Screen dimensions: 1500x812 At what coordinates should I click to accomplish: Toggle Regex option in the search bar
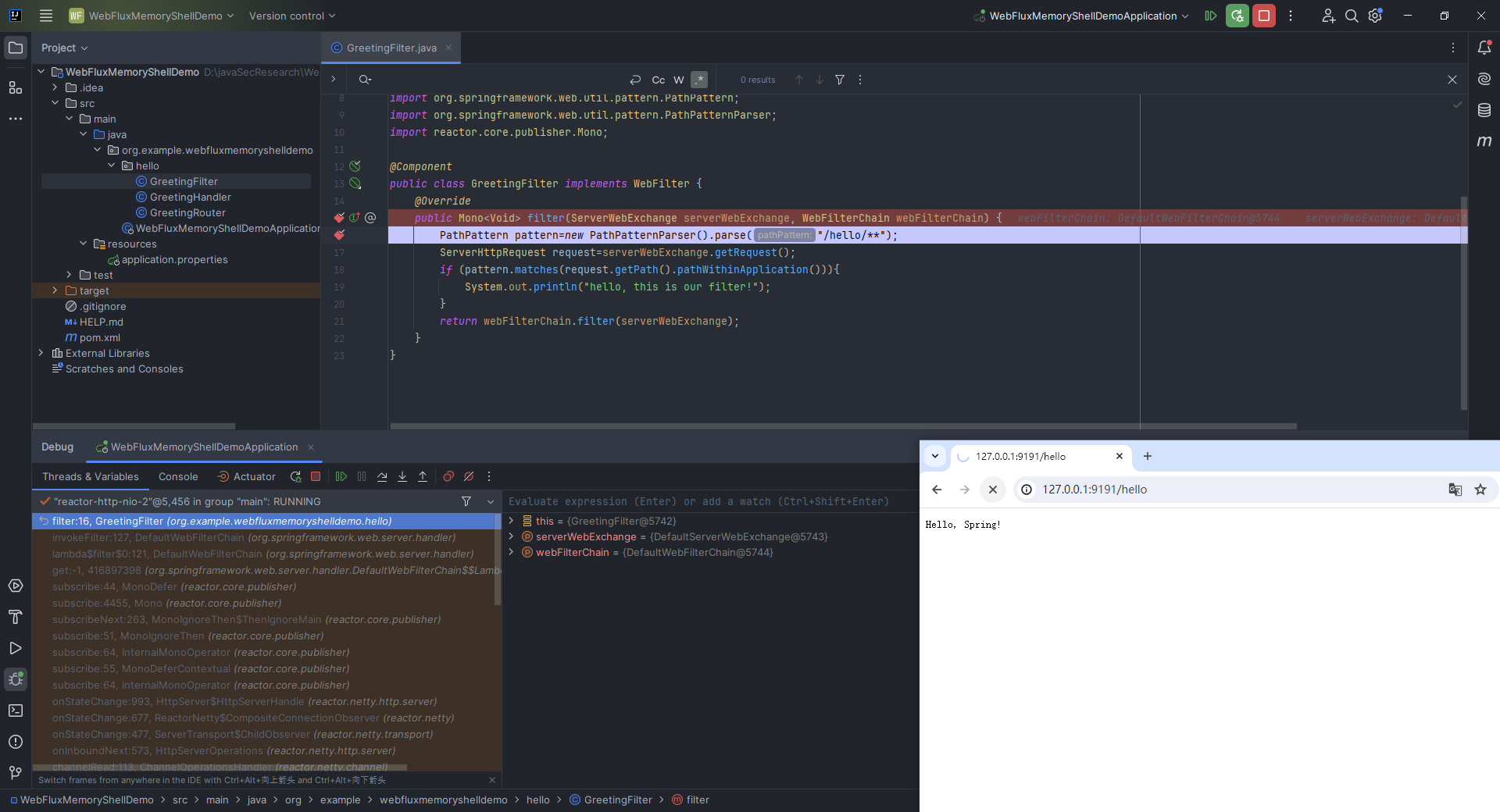pyautogui.click(x=699, y=80)
